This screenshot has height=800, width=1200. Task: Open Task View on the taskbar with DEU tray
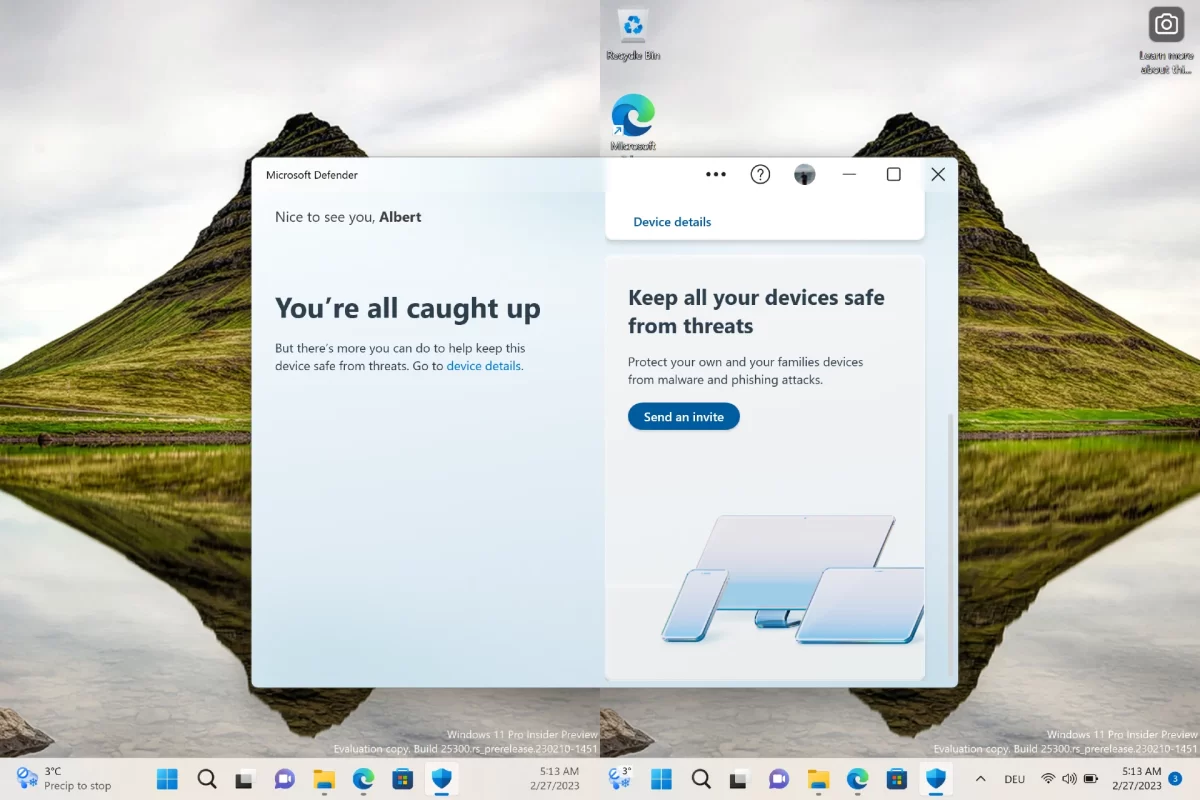pyautogui.click(x=740, y=779)
